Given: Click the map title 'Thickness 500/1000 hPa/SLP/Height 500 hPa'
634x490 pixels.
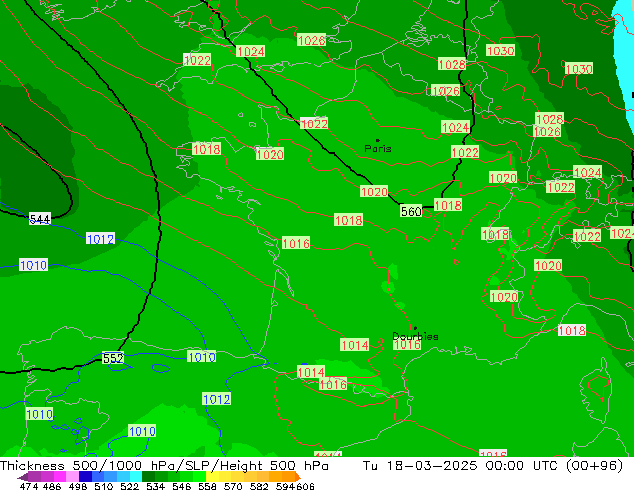Looking at the screenshot, I should pos(164,466).
